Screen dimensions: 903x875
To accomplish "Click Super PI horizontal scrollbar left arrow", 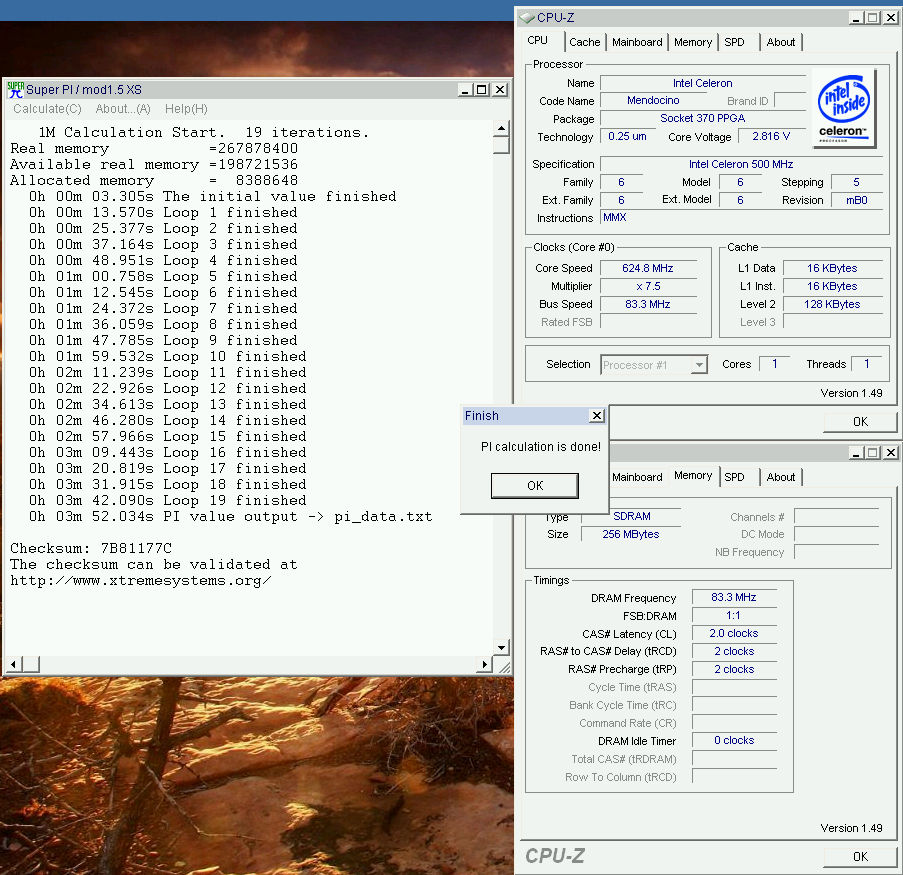I will [x=14, y=664].
